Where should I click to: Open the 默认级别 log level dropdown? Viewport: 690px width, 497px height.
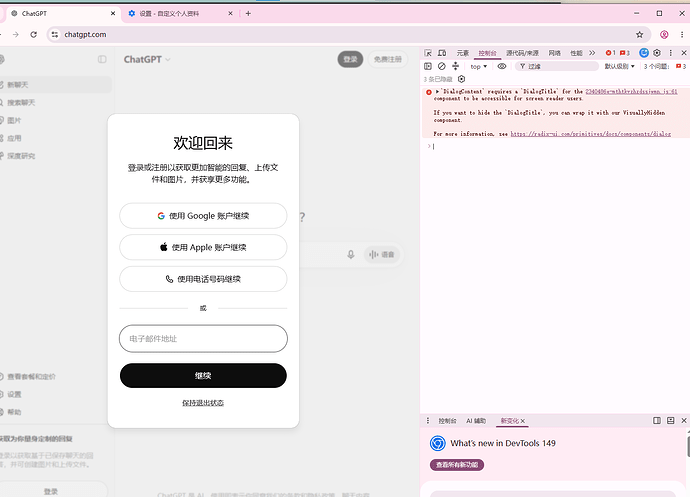[x=619, y=66]
